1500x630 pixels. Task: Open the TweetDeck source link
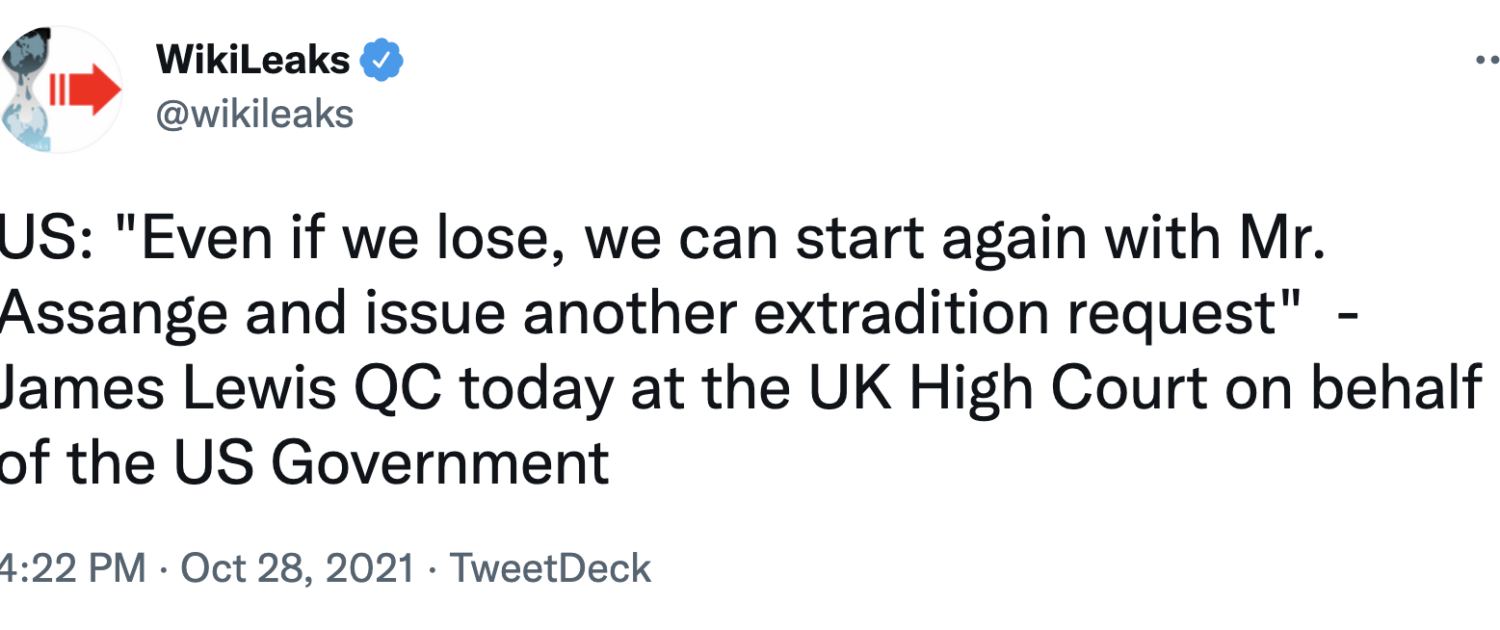550,569
